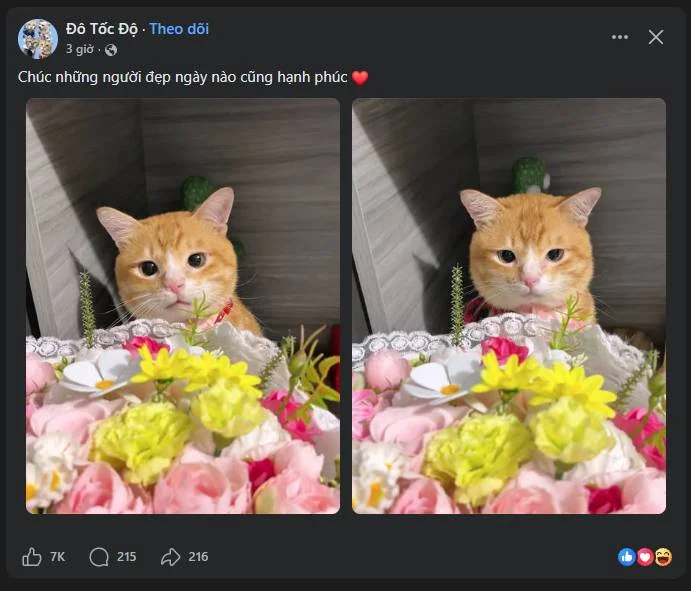View the 215 comments count
The height and width of the screenshot is (591, 691).
(126, 557)
